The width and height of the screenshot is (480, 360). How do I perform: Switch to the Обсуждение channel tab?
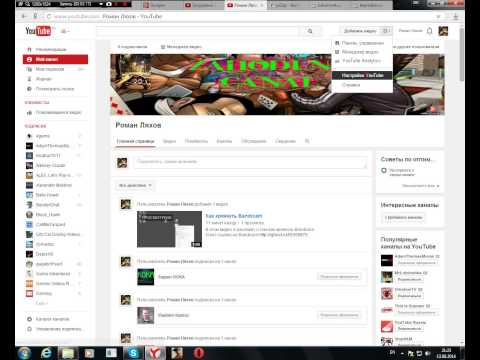[x=254, y=141]
